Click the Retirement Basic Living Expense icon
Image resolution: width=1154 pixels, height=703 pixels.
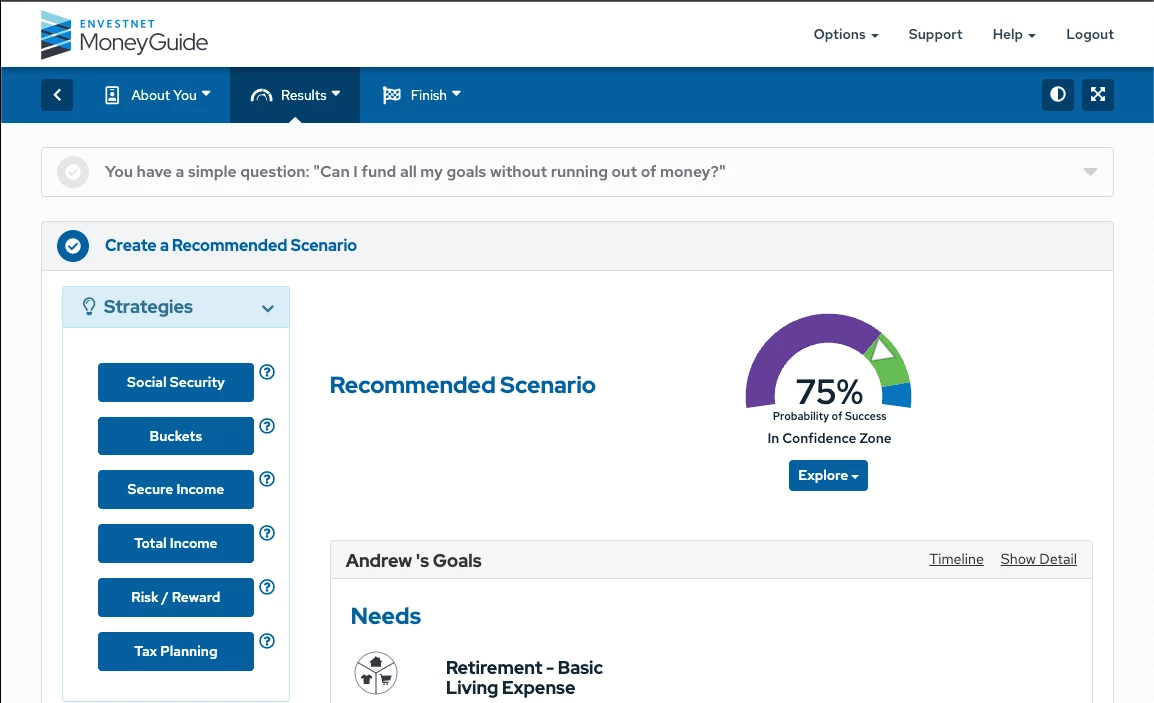tap(376, 673)
